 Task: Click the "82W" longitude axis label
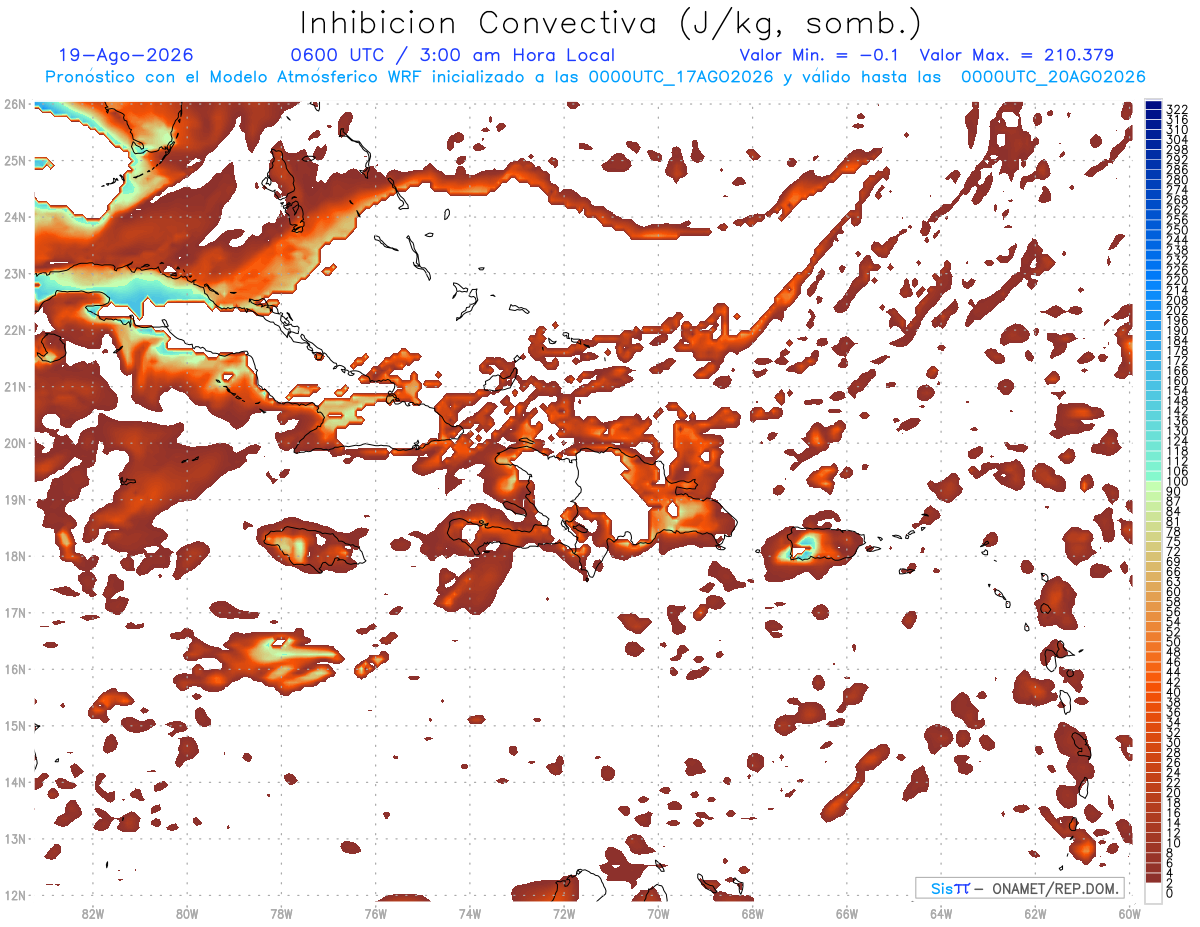(x=92, y=913)
